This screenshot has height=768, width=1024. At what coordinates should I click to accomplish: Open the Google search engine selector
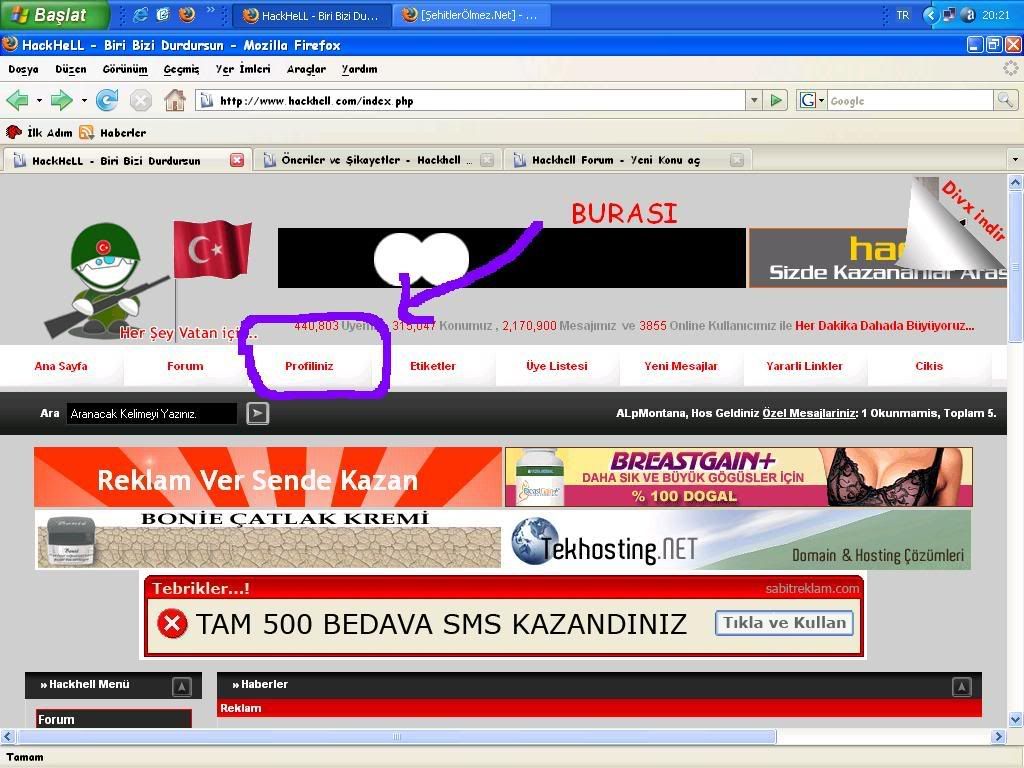pos(812,101)
